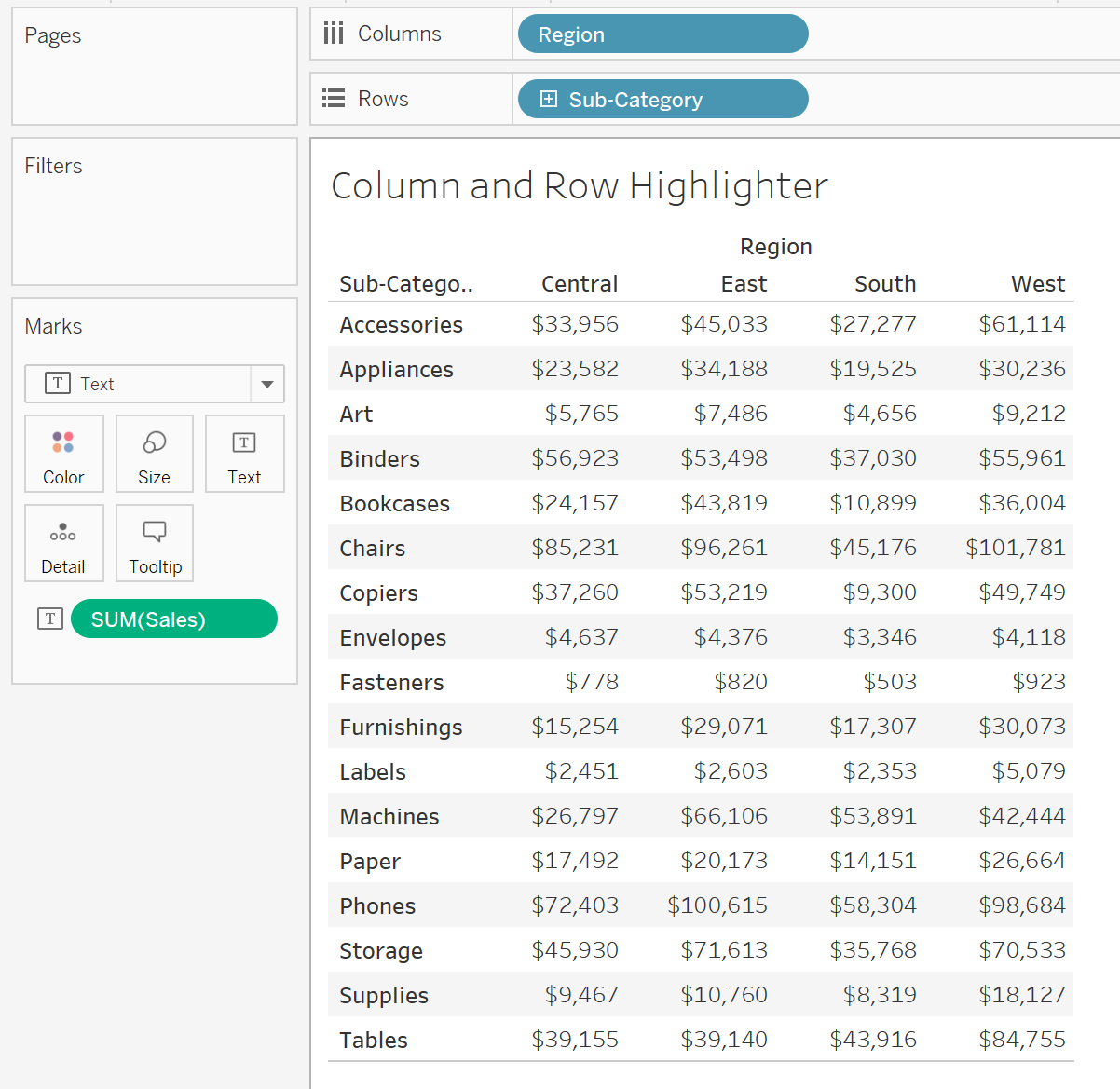Select the Sub-Category pill on the Rows shelf

click(662, 99)
